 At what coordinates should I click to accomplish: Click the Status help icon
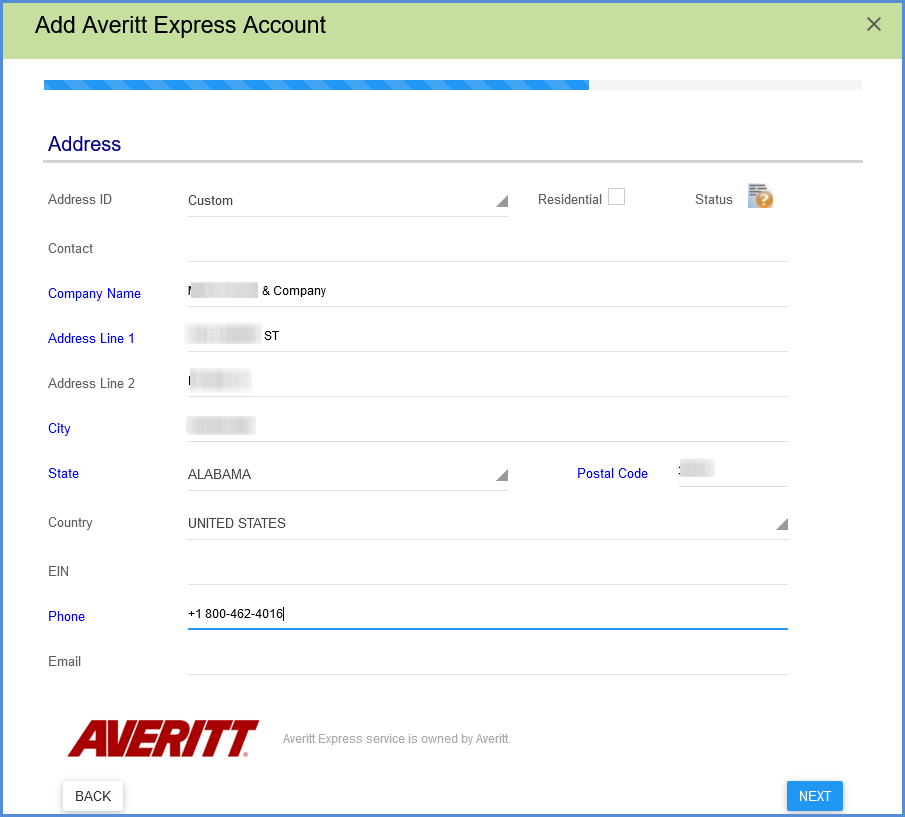pos(760,196)
